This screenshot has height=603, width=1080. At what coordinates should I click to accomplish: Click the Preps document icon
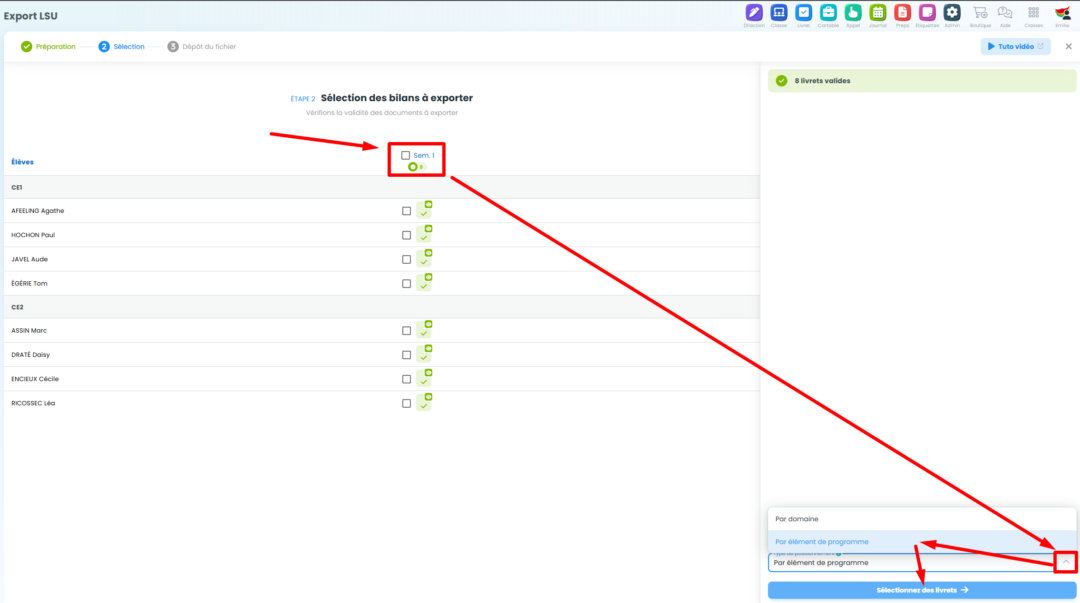click(x=902, y=13)
